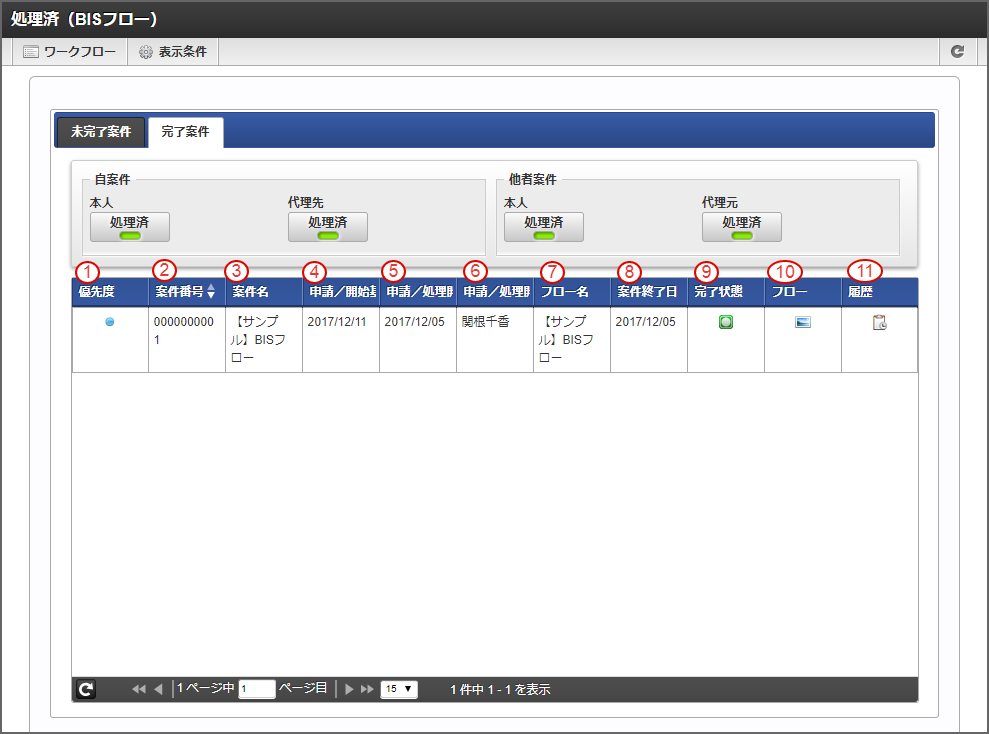The width and height of the screenshot is (989, 734).
Task: Open the rows-per-page dropdown showing 15
Action: click(399, 689)
